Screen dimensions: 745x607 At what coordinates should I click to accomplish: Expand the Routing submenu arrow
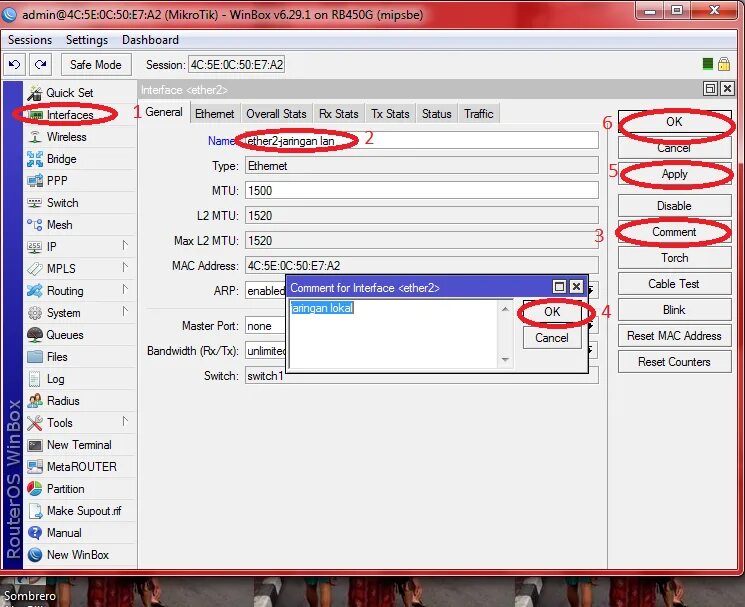coord(124,289)
